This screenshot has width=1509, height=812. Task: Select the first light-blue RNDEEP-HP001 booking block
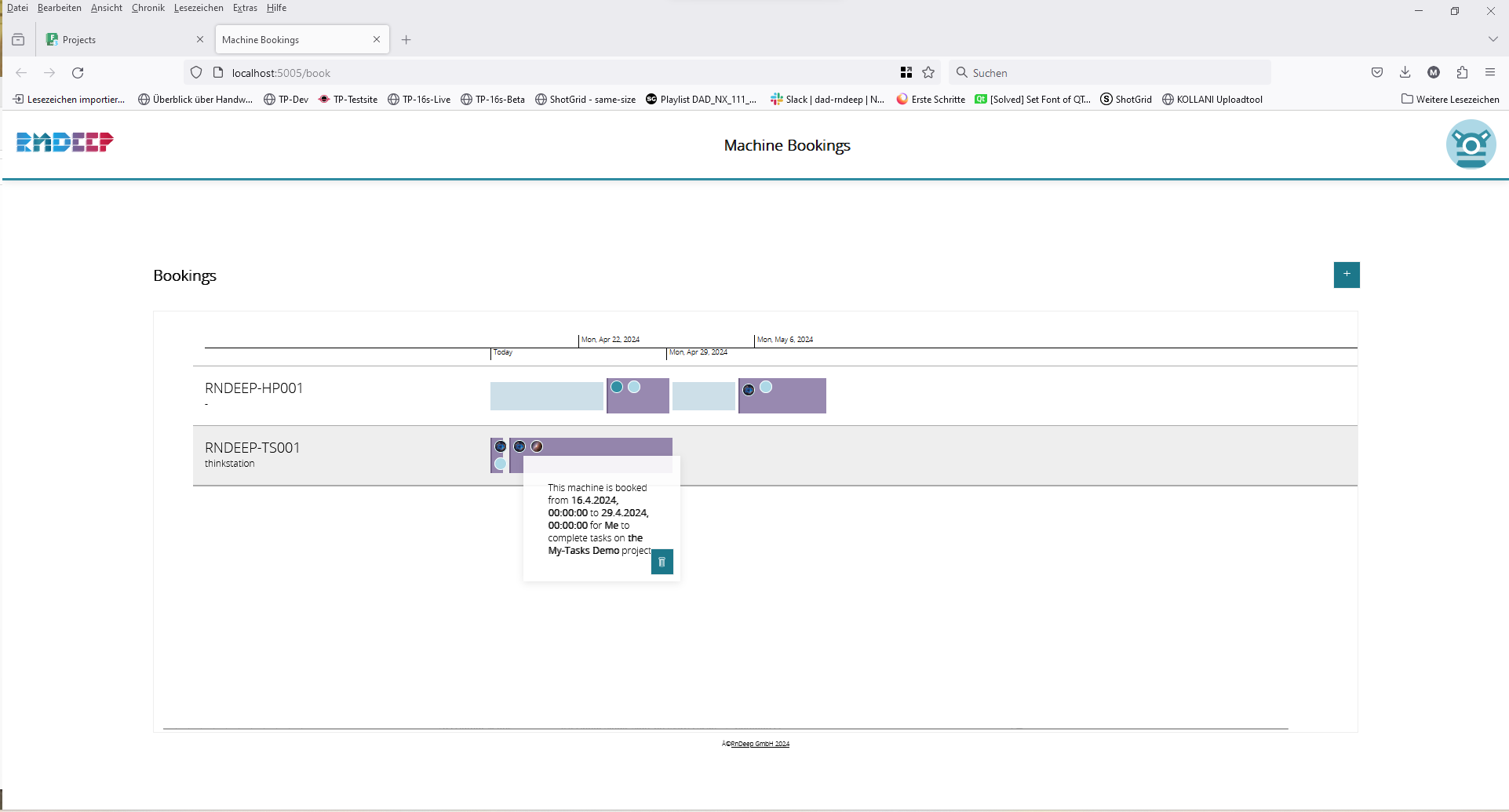[546, 396]
